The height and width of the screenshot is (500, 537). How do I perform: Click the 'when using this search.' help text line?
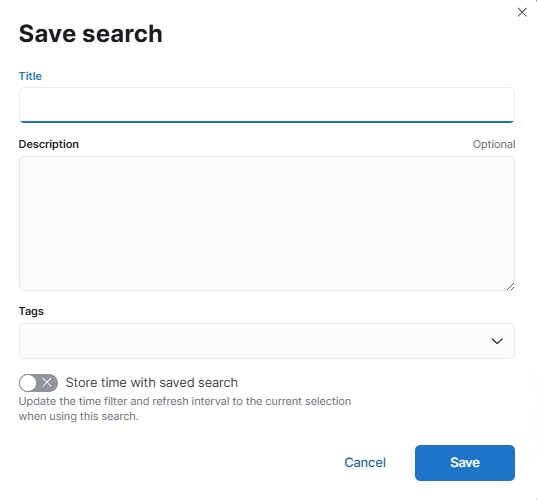pyautogui.click(x=78, y=416)
